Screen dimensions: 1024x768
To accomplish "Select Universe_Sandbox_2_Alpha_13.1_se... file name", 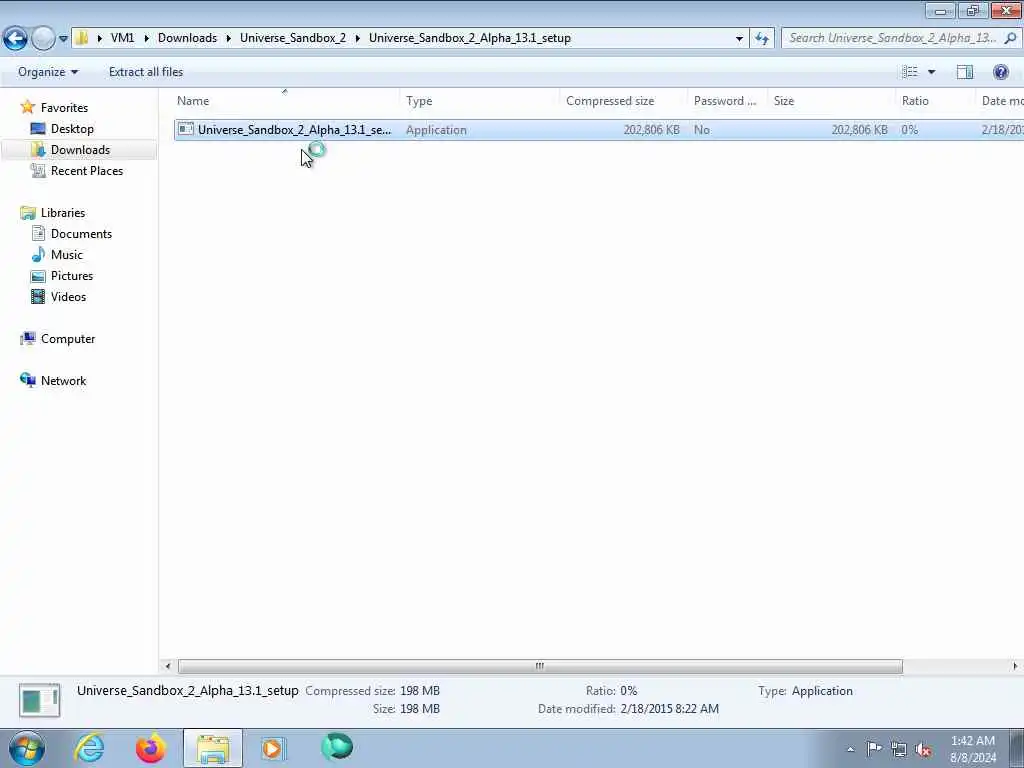I will pyautogui.click(x=295, y=130).
